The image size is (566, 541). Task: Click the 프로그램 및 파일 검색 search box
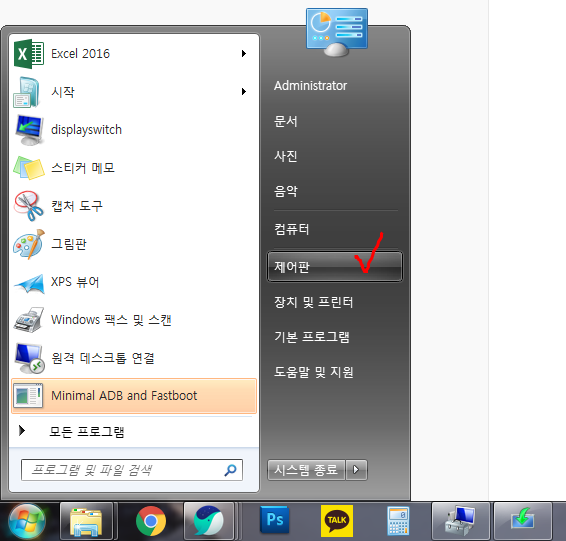click(132, 470)
